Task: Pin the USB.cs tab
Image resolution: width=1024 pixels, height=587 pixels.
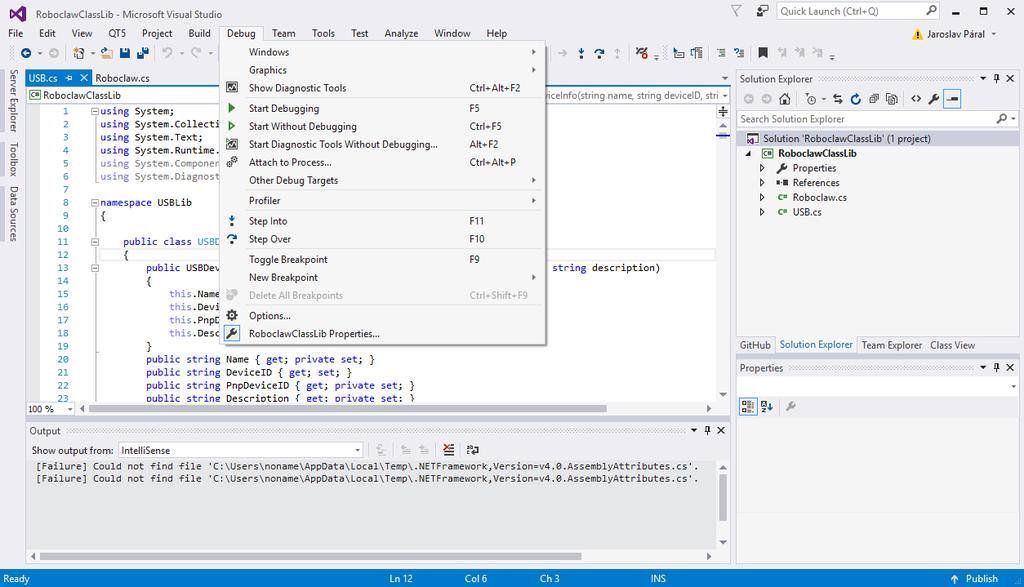Action: click(69, 78)
